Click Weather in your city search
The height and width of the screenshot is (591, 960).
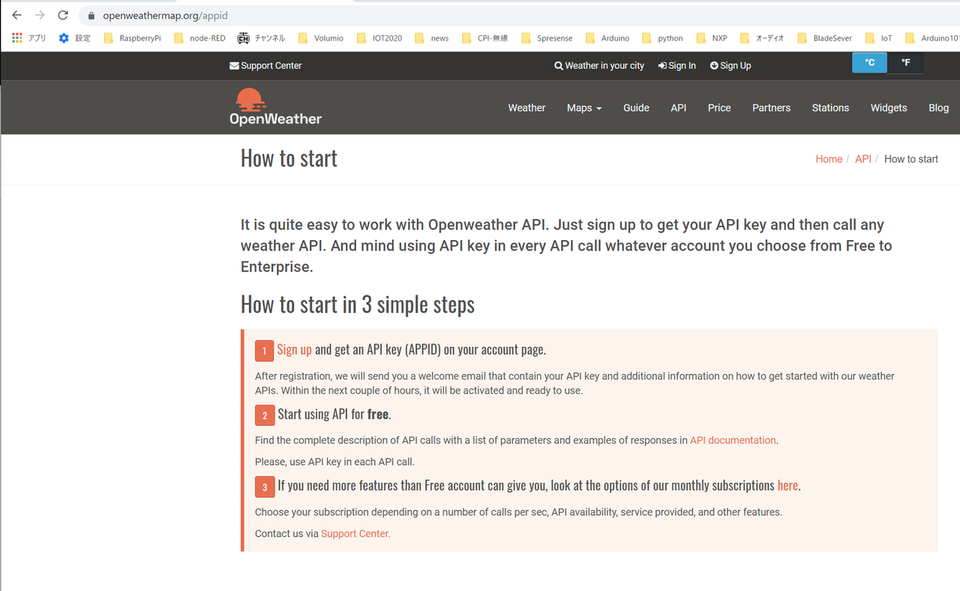599,66
